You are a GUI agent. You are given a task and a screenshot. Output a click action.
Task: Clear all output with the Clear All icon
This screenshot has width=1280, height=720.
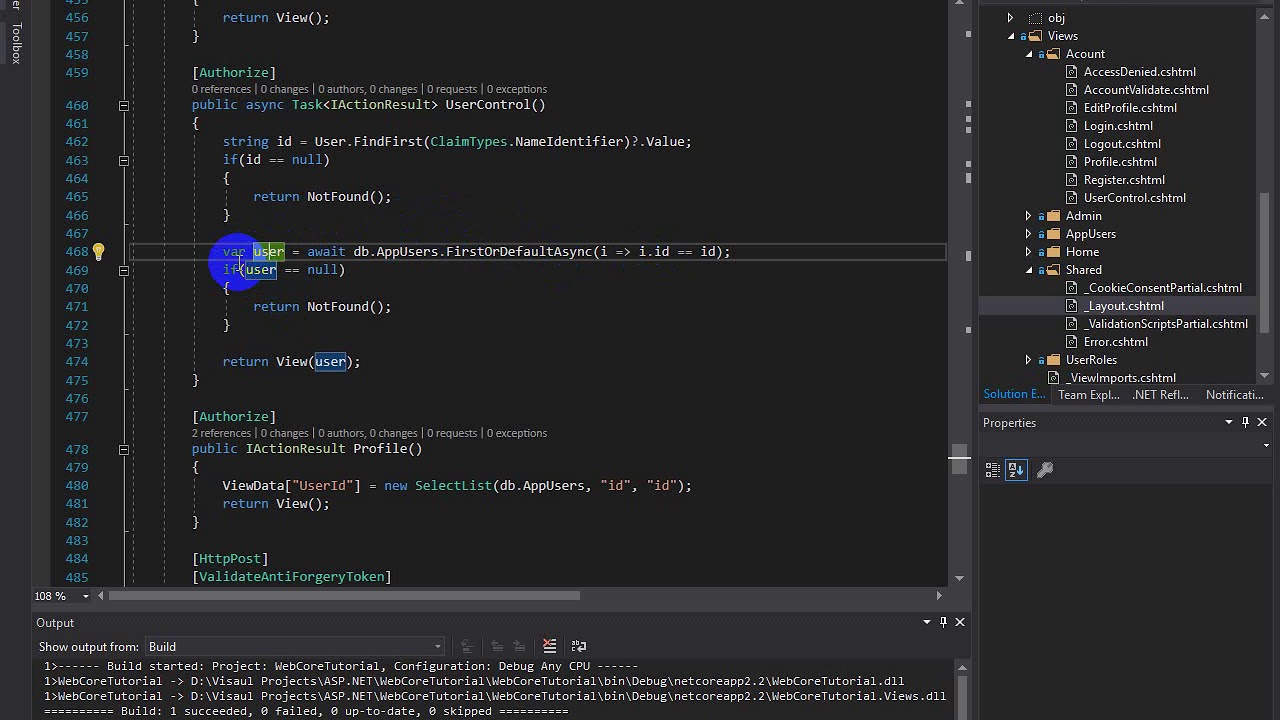tap(549, 646)
